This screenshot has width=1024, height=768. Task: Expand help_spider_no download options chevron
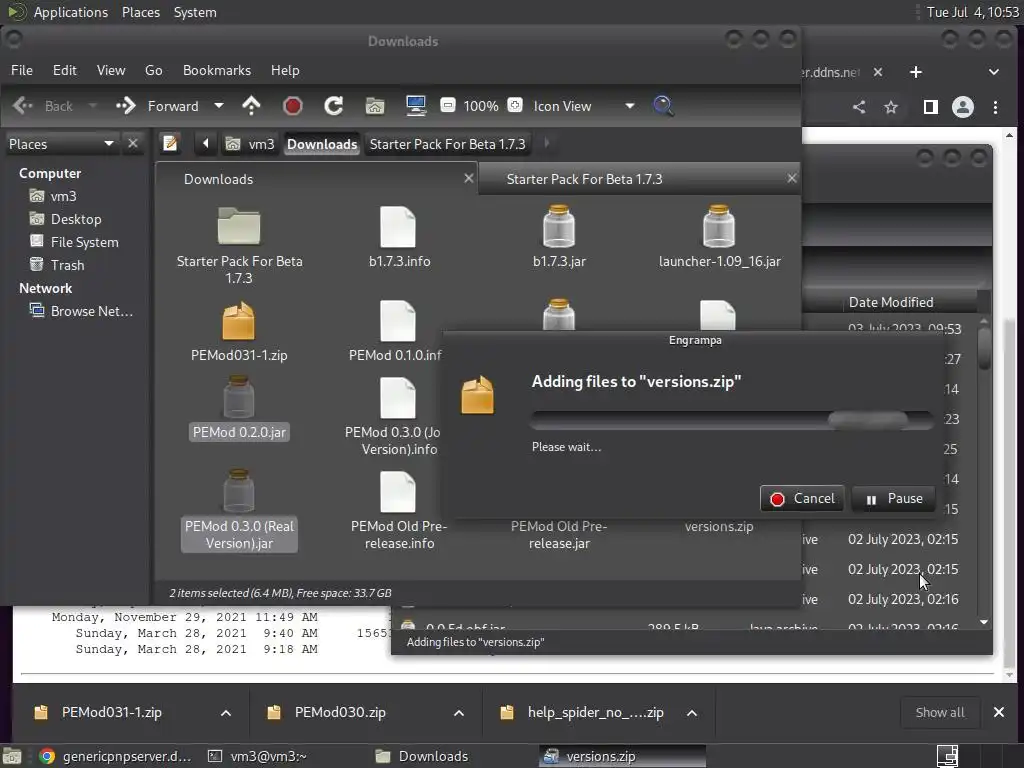(x=692, y=712)
